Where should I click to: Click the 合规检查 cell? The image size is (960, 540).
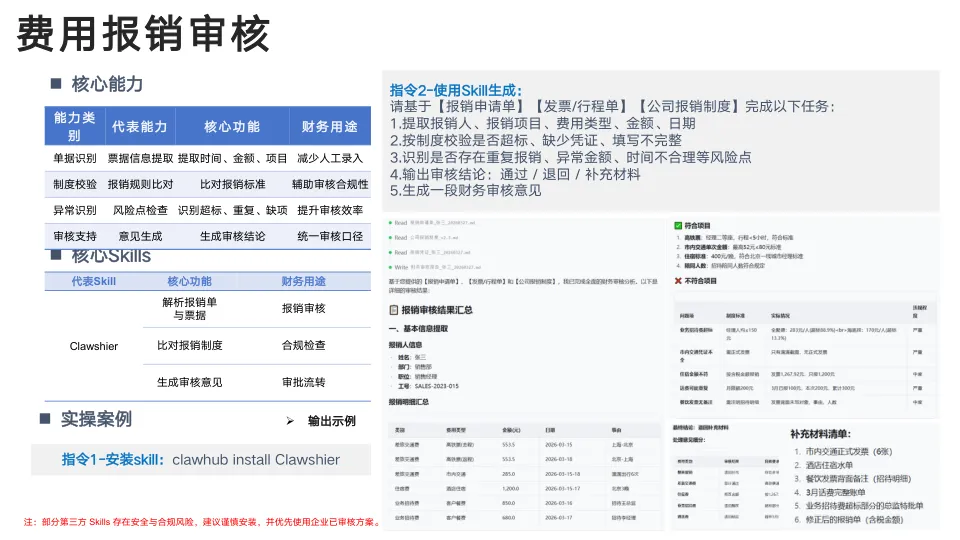click(x=304, y=345)
